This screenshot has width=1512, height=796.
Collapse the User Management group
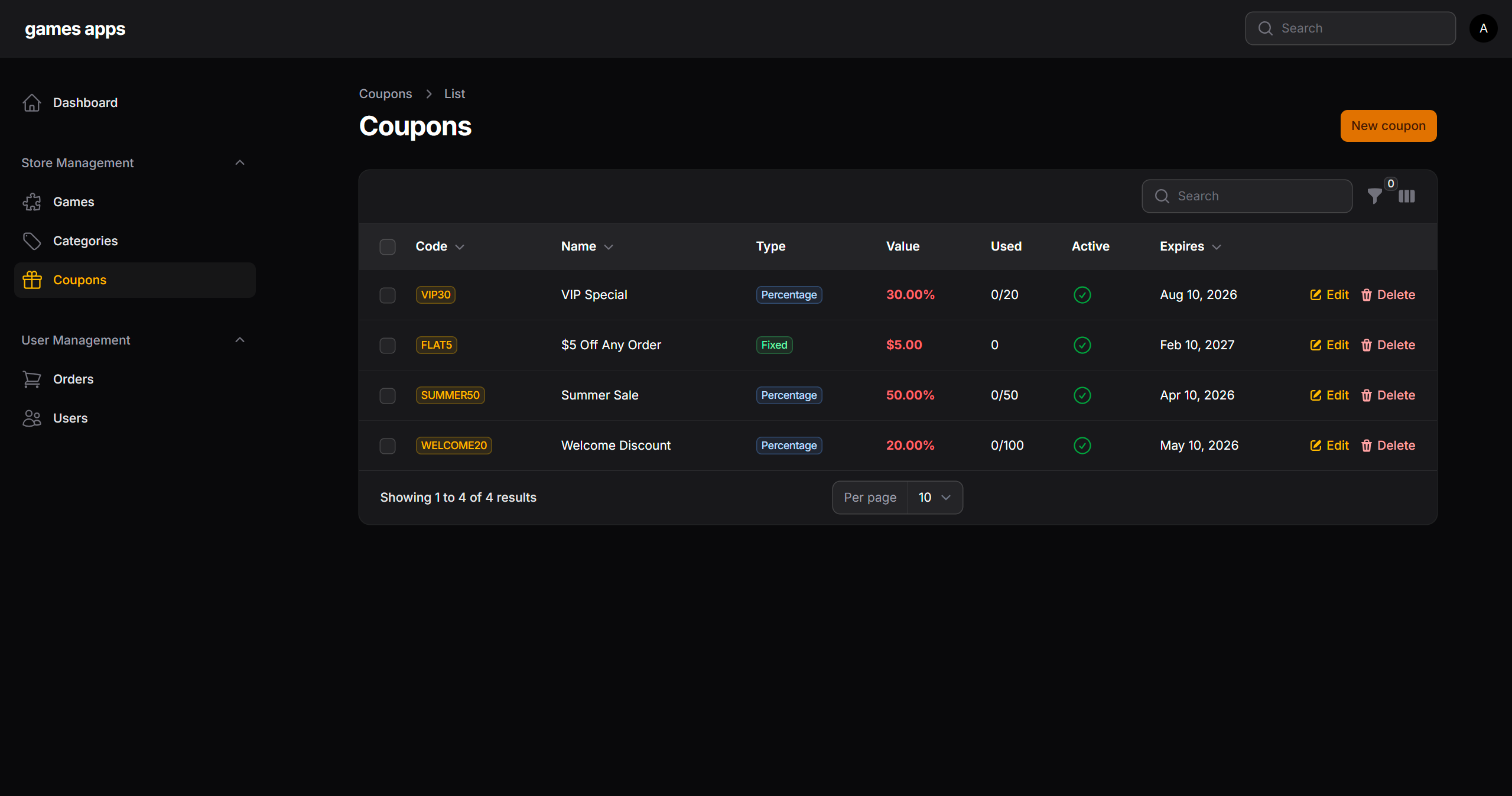click(239, 340)
